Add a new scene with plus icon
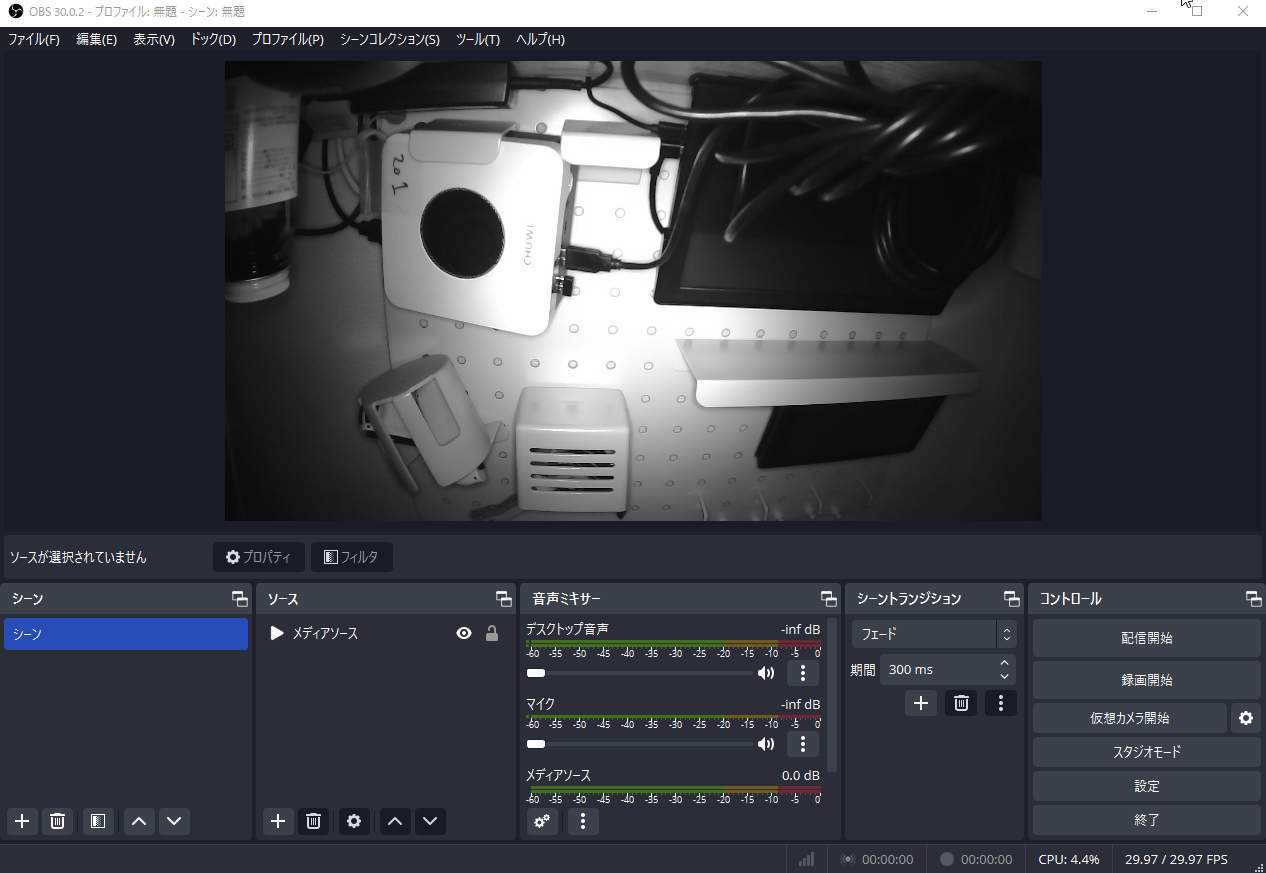This screenshot has height=873, width=1266. [22, 821]
